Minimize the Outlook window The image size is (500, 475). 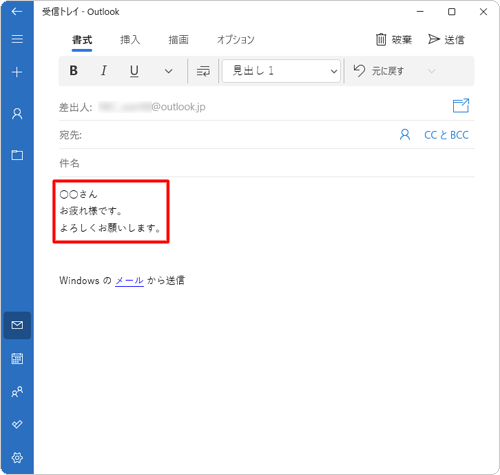pos(420,12)
